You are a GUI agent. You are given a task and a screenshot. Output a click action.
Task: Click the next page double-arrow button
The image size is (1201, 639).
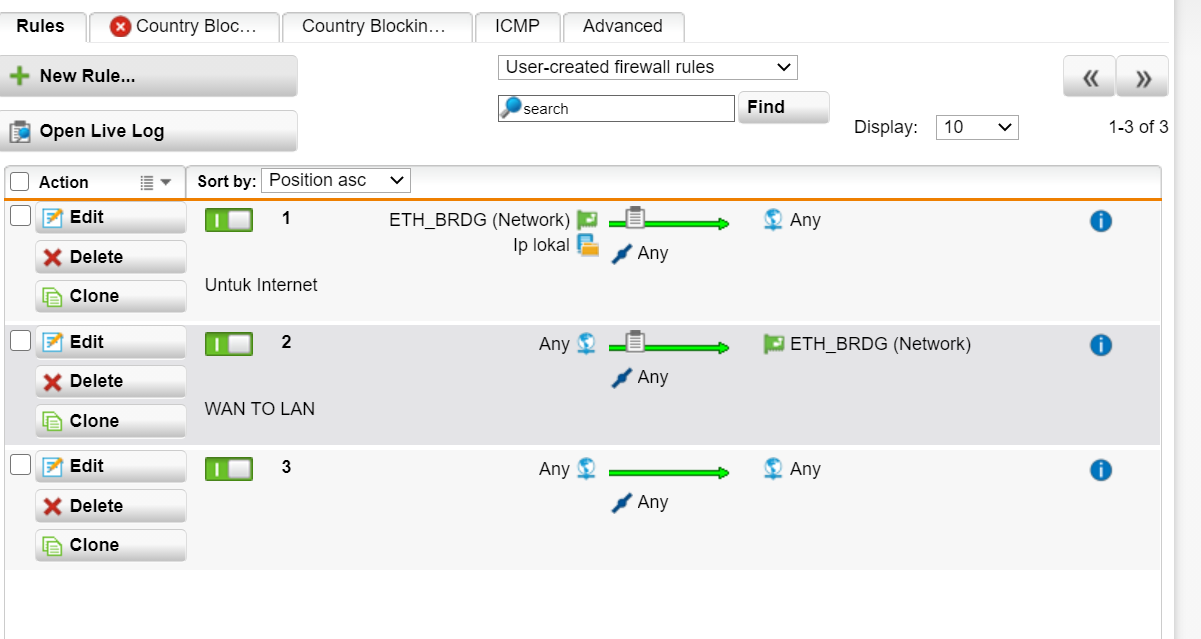point(1142,78)
